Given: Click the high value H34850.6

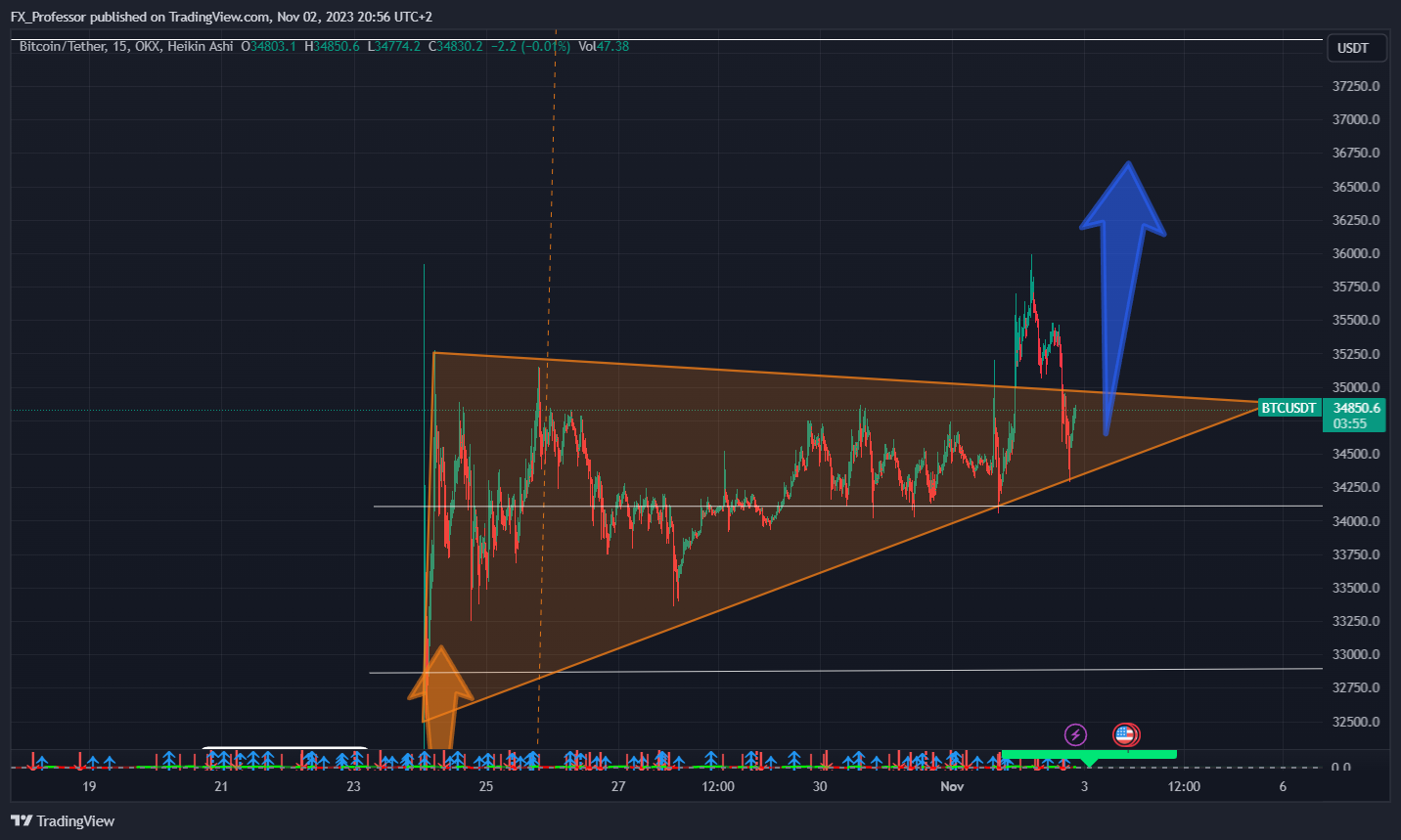Looking at the screenshot, I should [332, 46].
